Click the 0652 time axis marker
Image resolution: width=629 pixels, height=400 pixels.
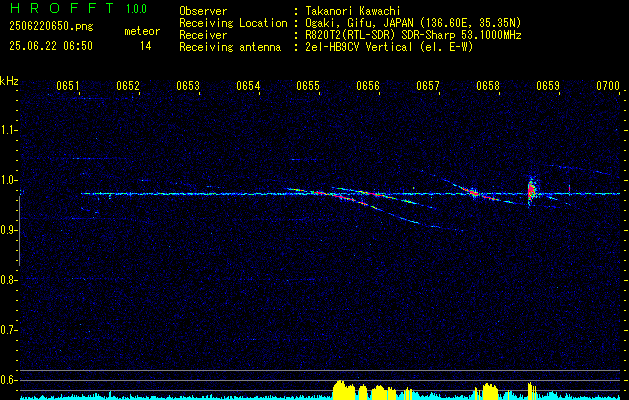tap(128, 86)
